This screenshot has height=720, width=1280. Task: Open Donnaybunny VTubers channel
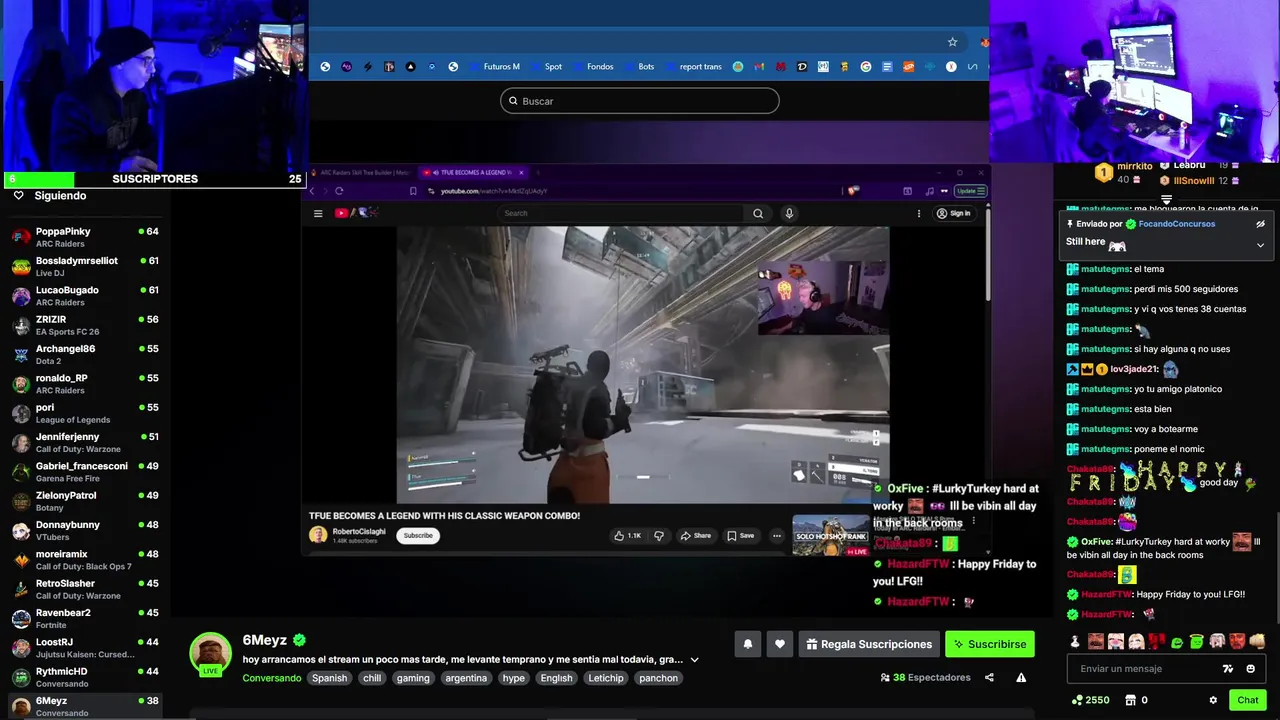85,530
